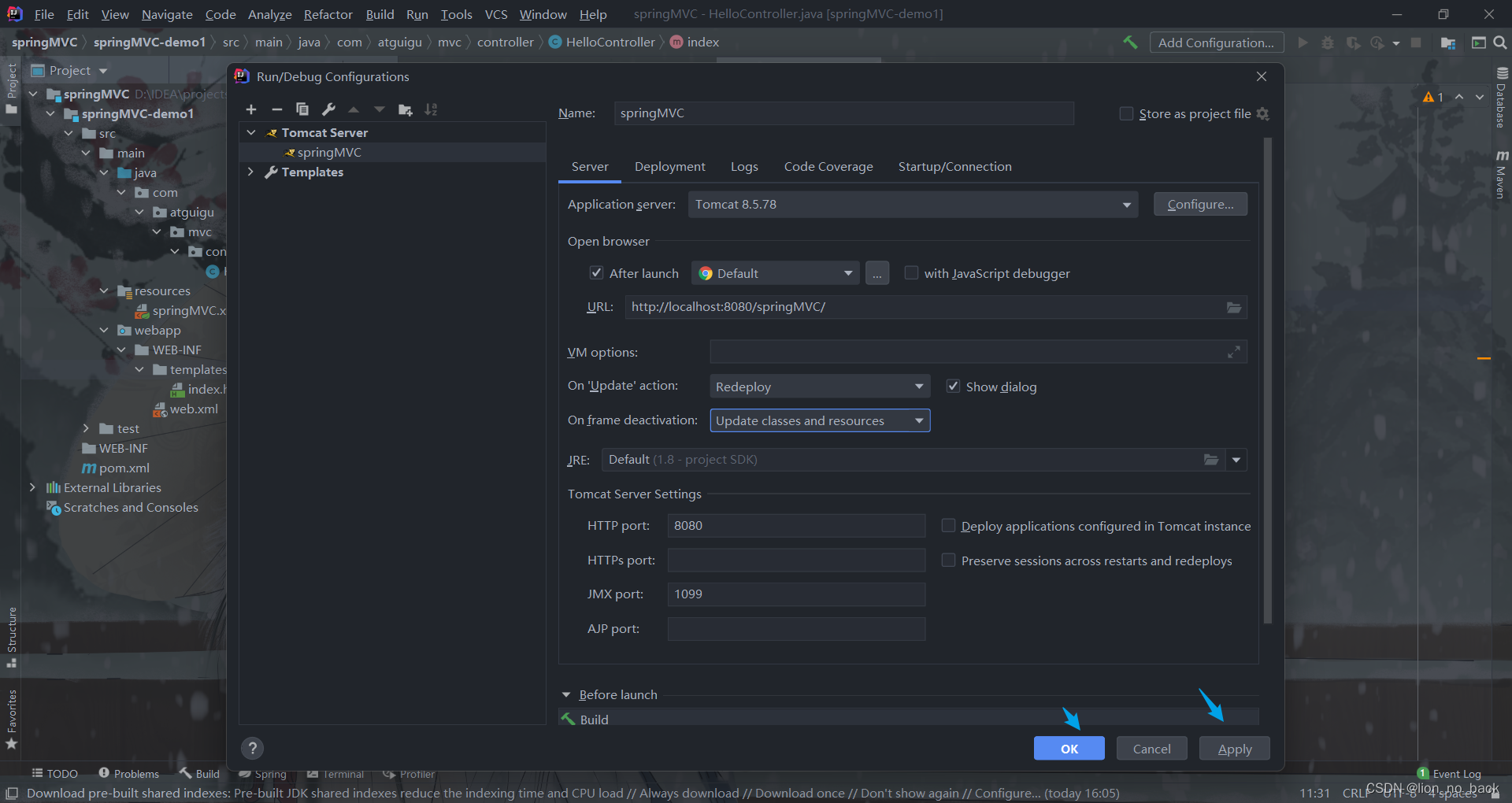The width and height of the screenshot is (1512, 803).
Task: Close the Run/Debug Configurations dialog
Action: point(1262,76)
